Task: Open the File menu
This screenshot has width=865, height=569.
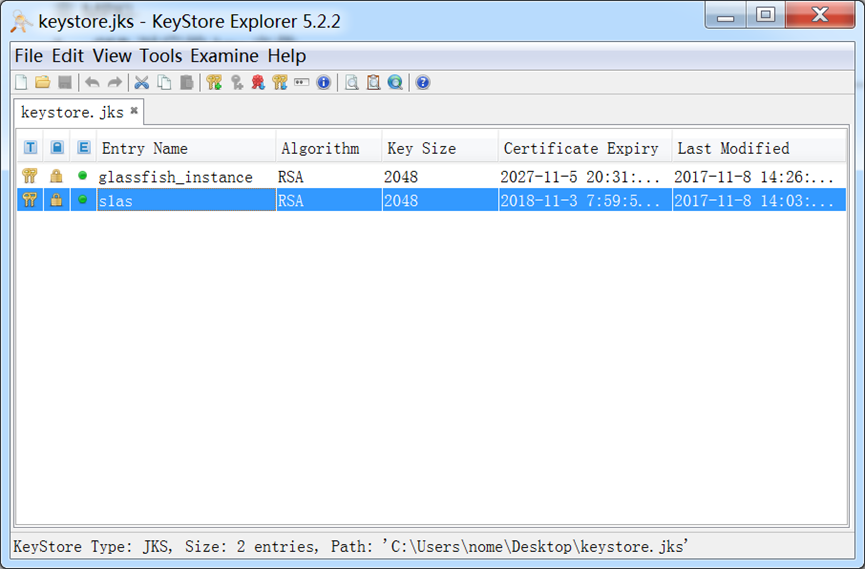Action: (29, 56)
